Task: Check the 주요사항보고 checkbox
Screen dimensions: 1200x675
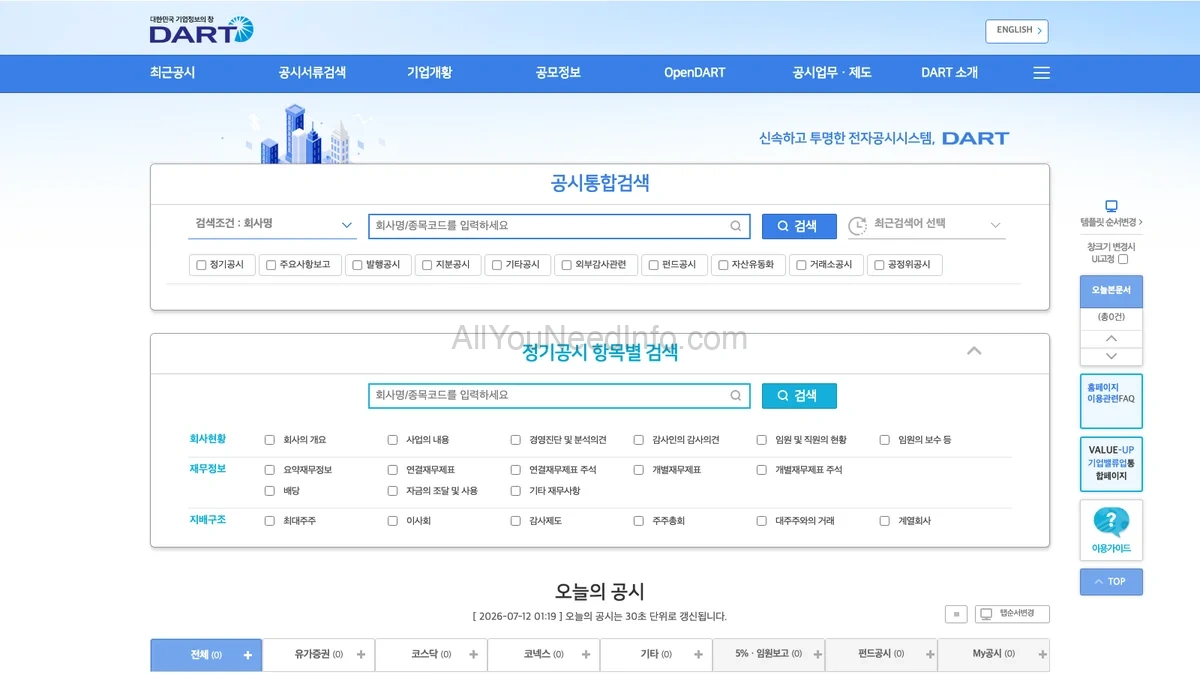Action: click(x=271, y=265)
